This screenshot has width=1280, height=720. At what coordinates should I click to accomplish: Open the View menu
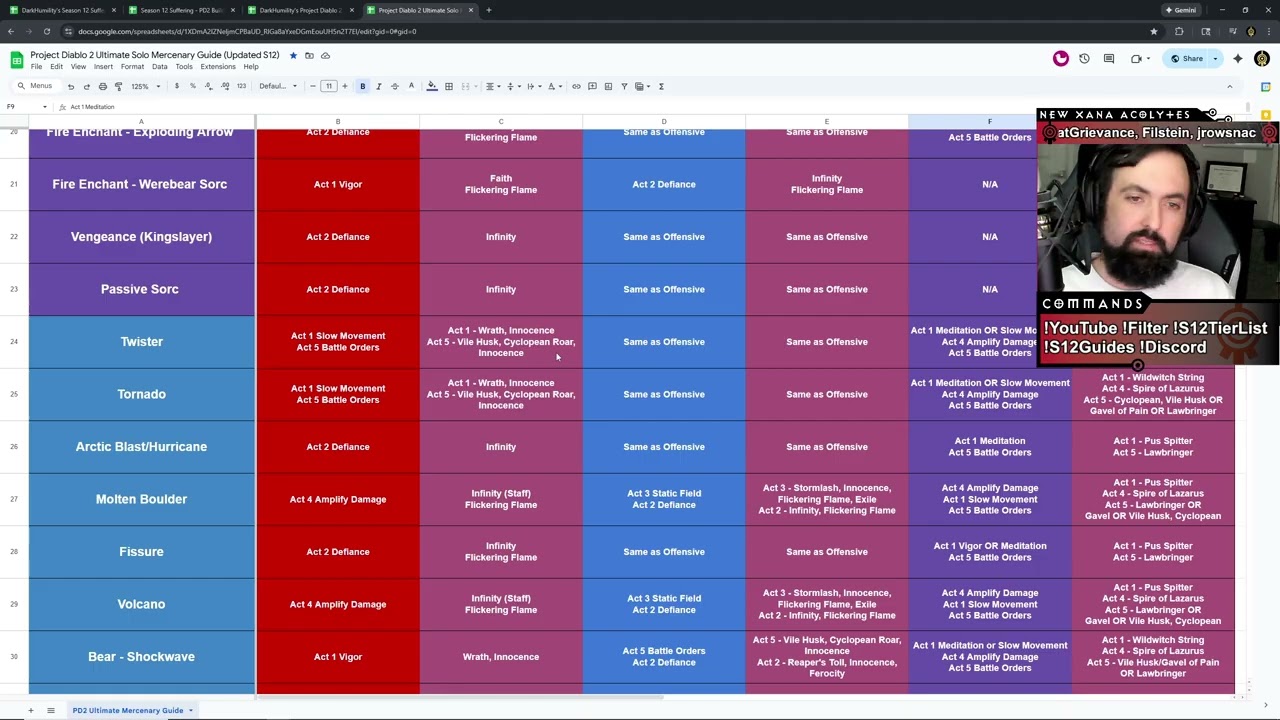pos(78,67)
